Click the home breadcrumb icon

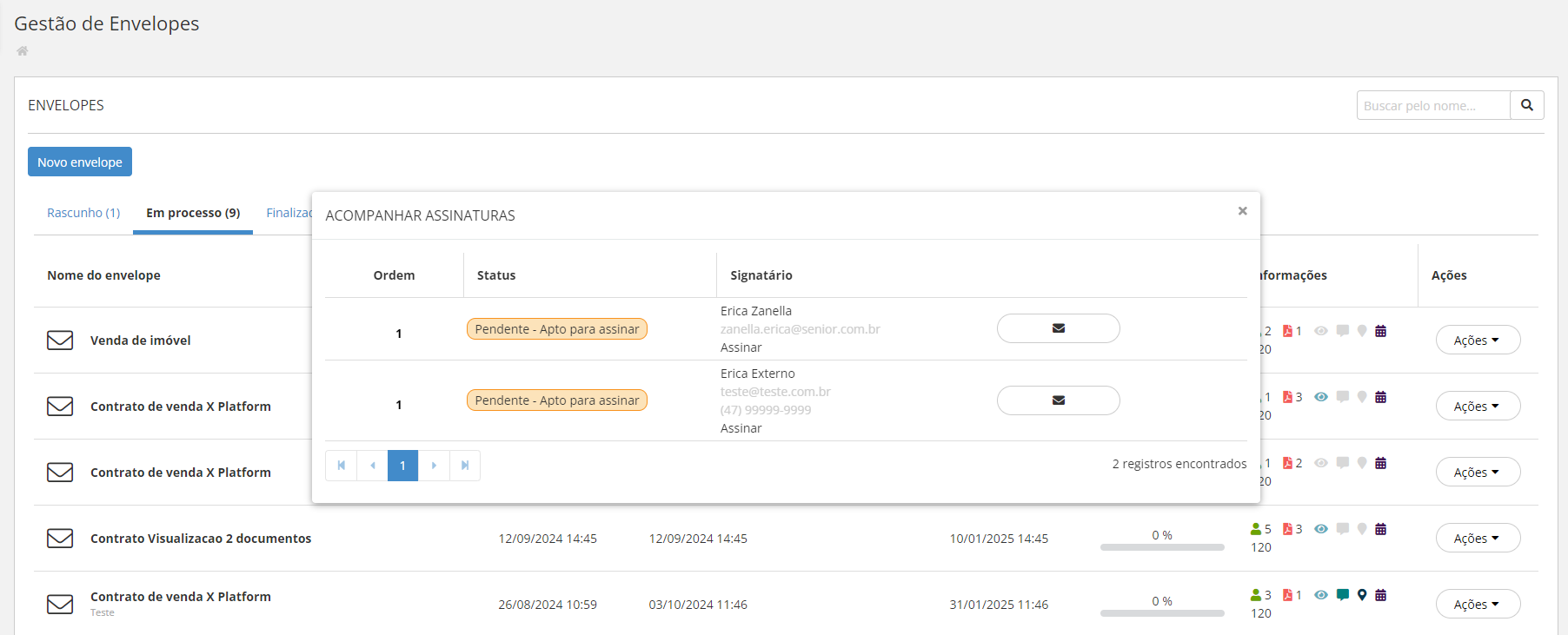(x=23, y=51)
